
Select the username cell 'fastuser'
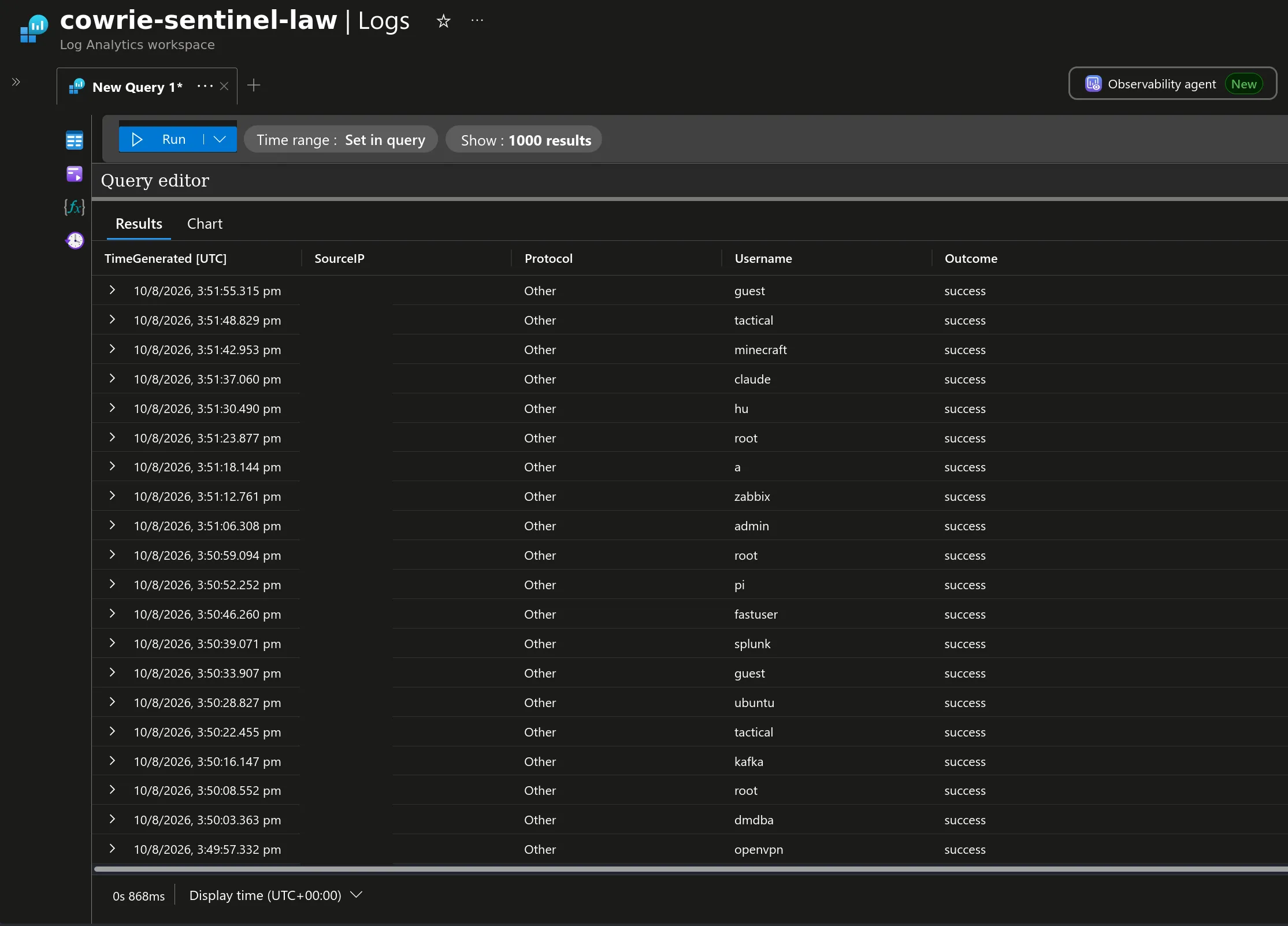point(756,615)
